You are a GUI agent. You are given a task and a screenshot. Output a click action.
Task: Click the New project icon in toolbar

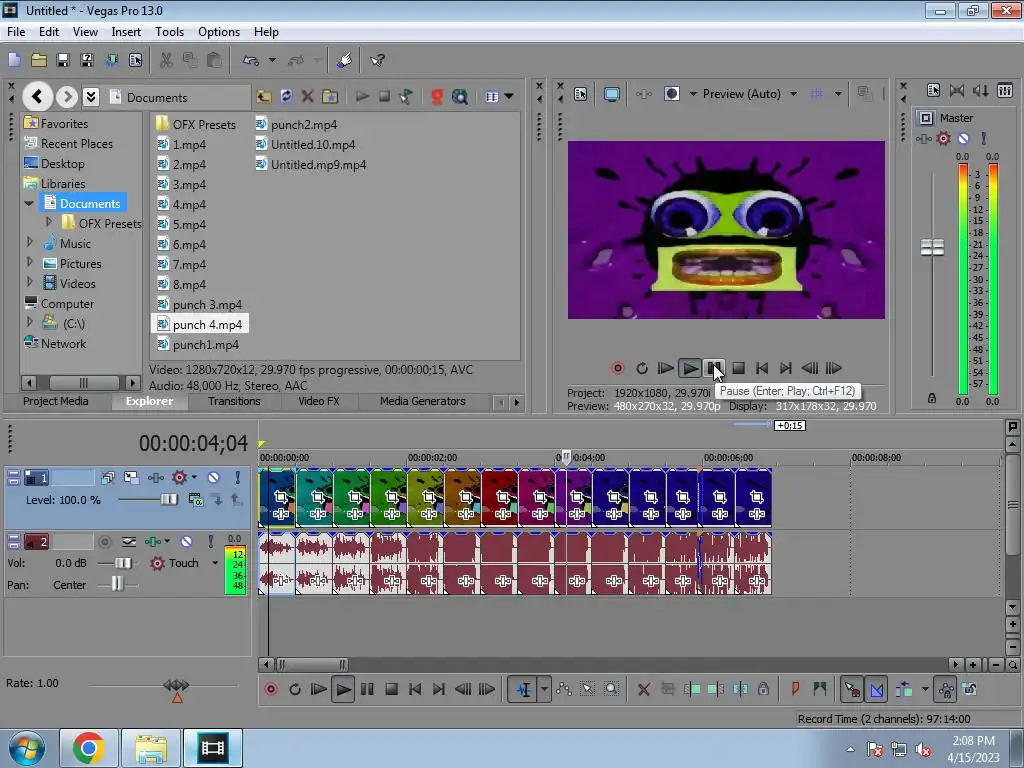[x=14, y=60]
